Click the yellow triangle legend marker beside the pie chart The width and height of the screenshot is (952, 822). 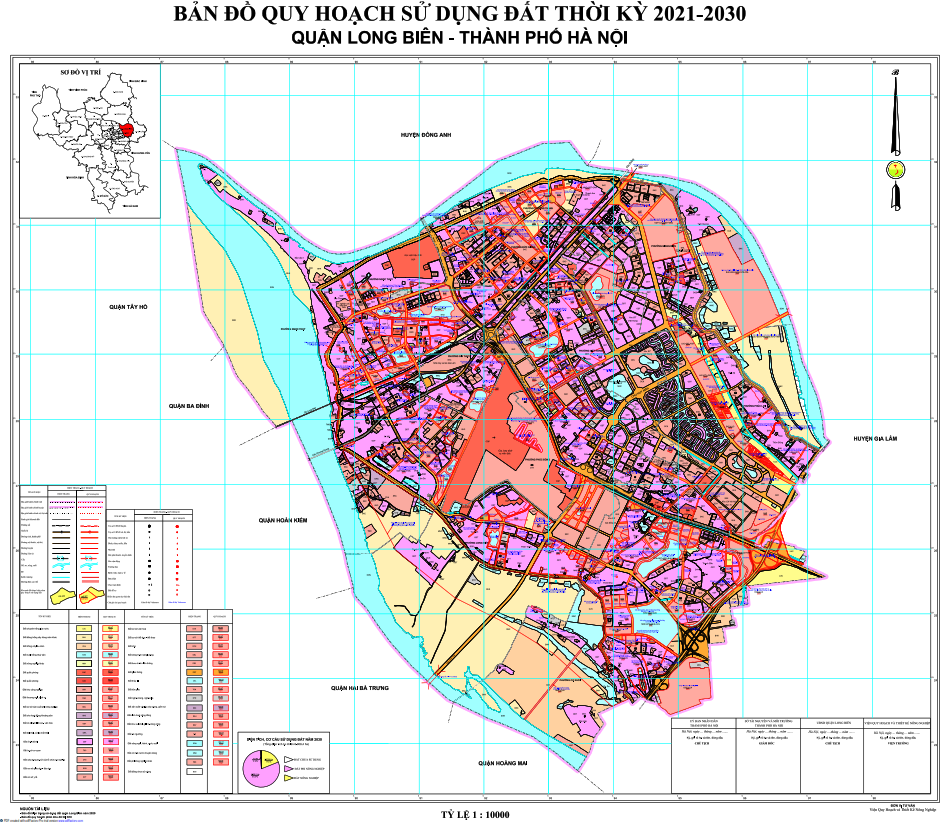288,778
